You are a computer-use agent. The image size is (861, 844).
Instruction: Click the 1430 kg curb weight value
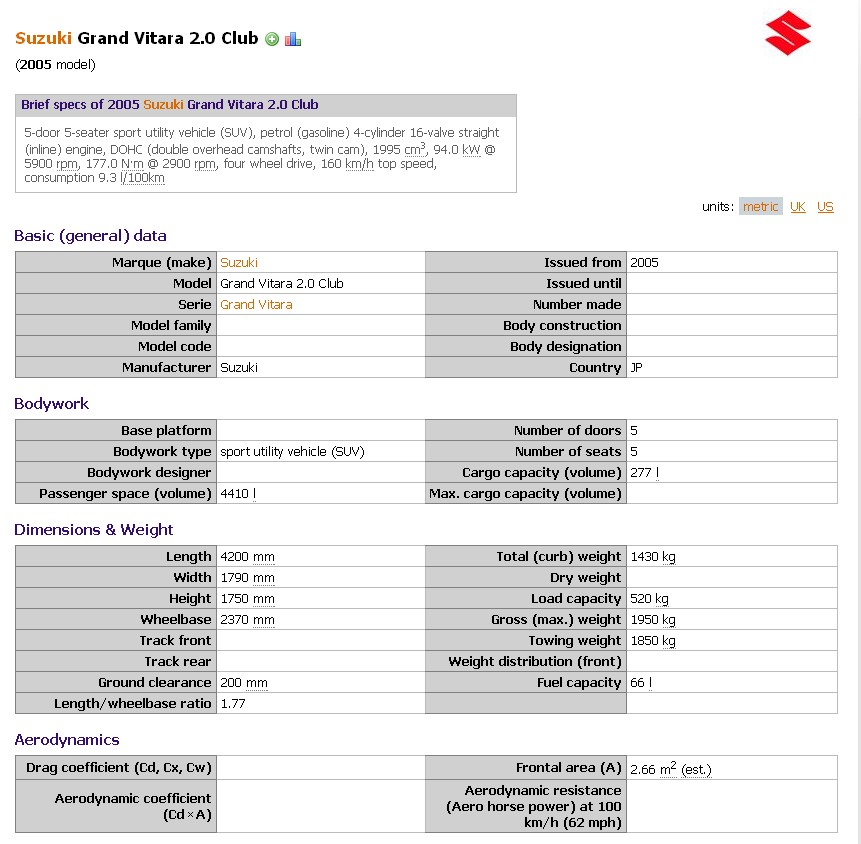click(x=653, y=557)
